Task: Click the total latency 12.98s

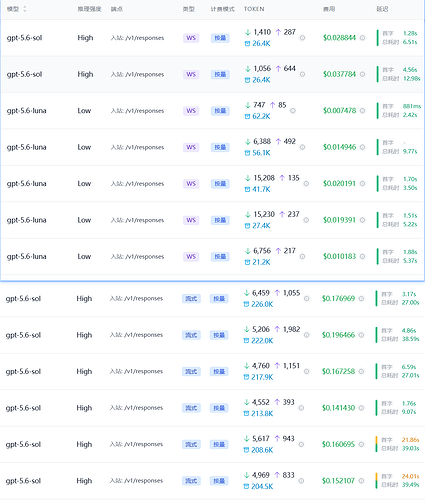Action: pyautogui.click(x=411, y=78)
